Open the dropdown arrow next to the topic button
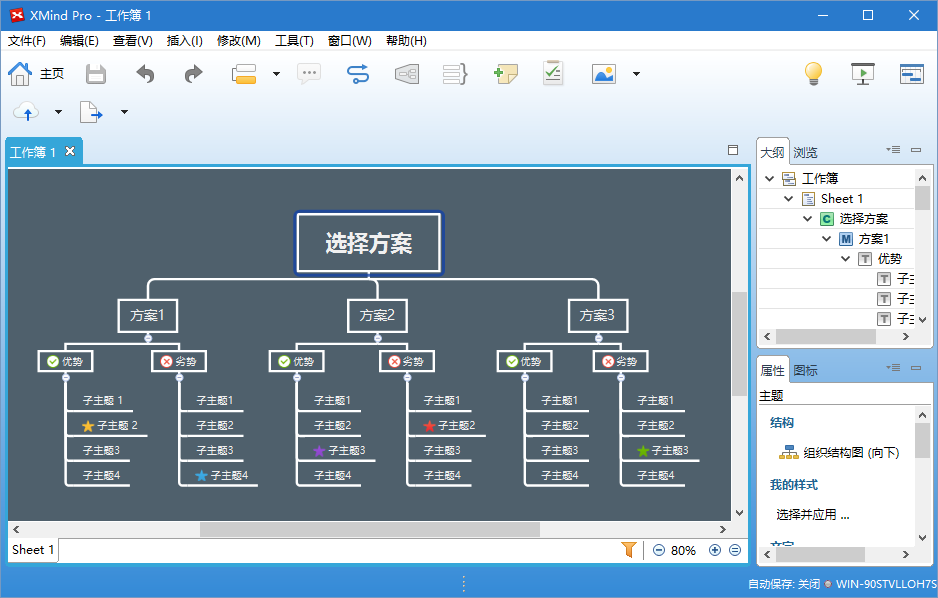The height and width of the screenshot is (598, 938). pyautogui.click(x=276, y=74)
